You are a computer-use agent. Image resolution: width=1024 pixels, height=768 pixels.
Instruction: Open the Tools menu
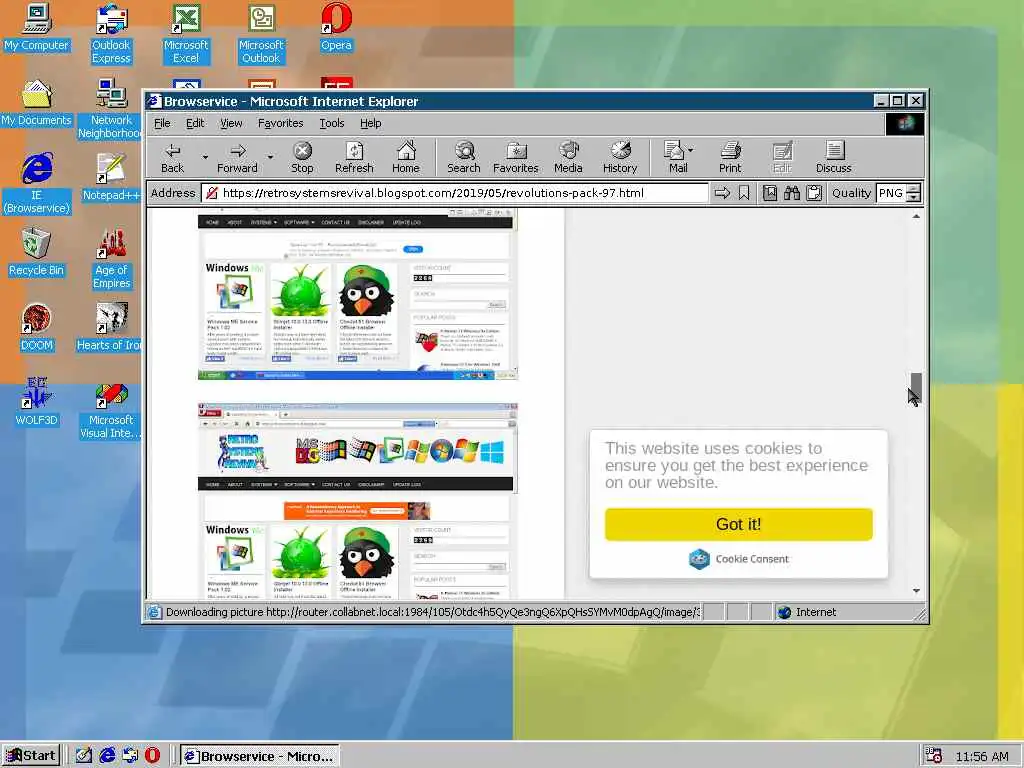(x=332, y=123)
